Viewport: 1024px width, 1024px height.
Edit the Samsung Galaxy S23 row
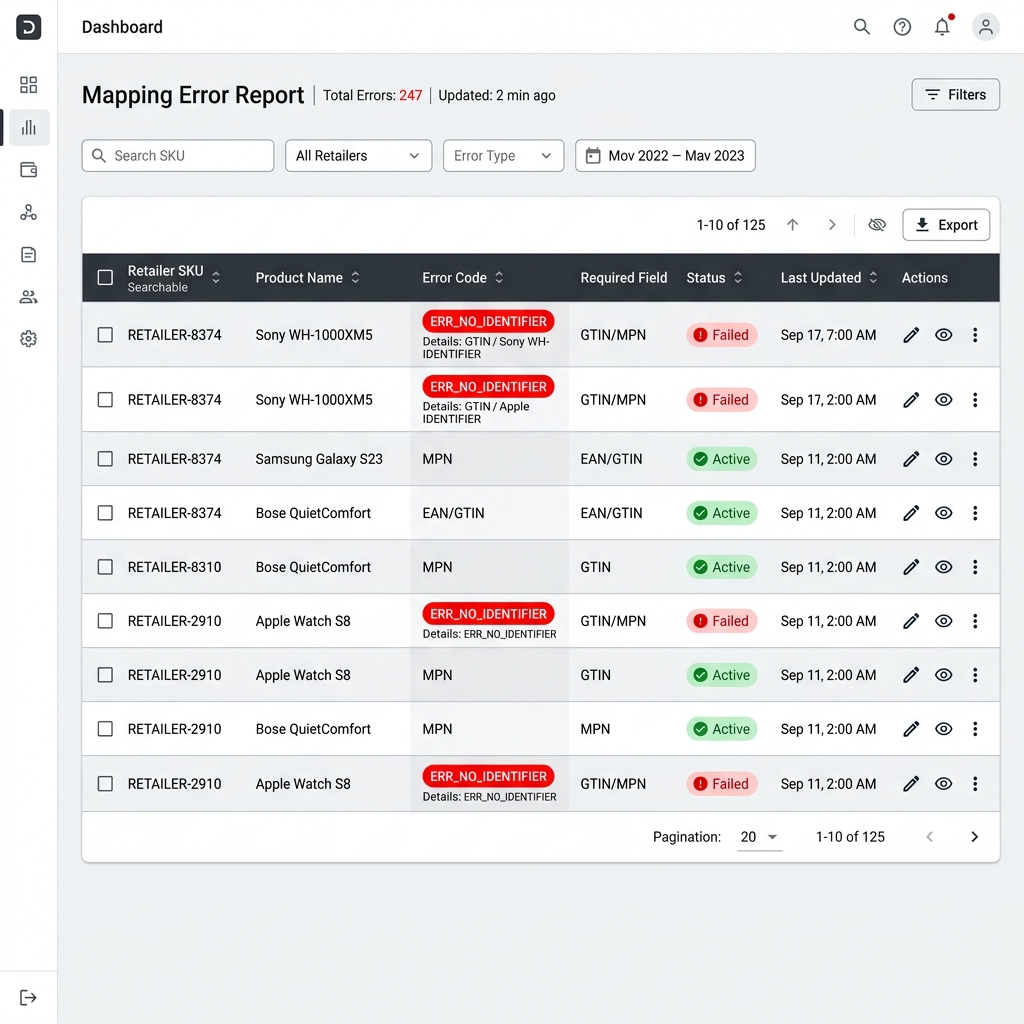[x=911, y=459]
